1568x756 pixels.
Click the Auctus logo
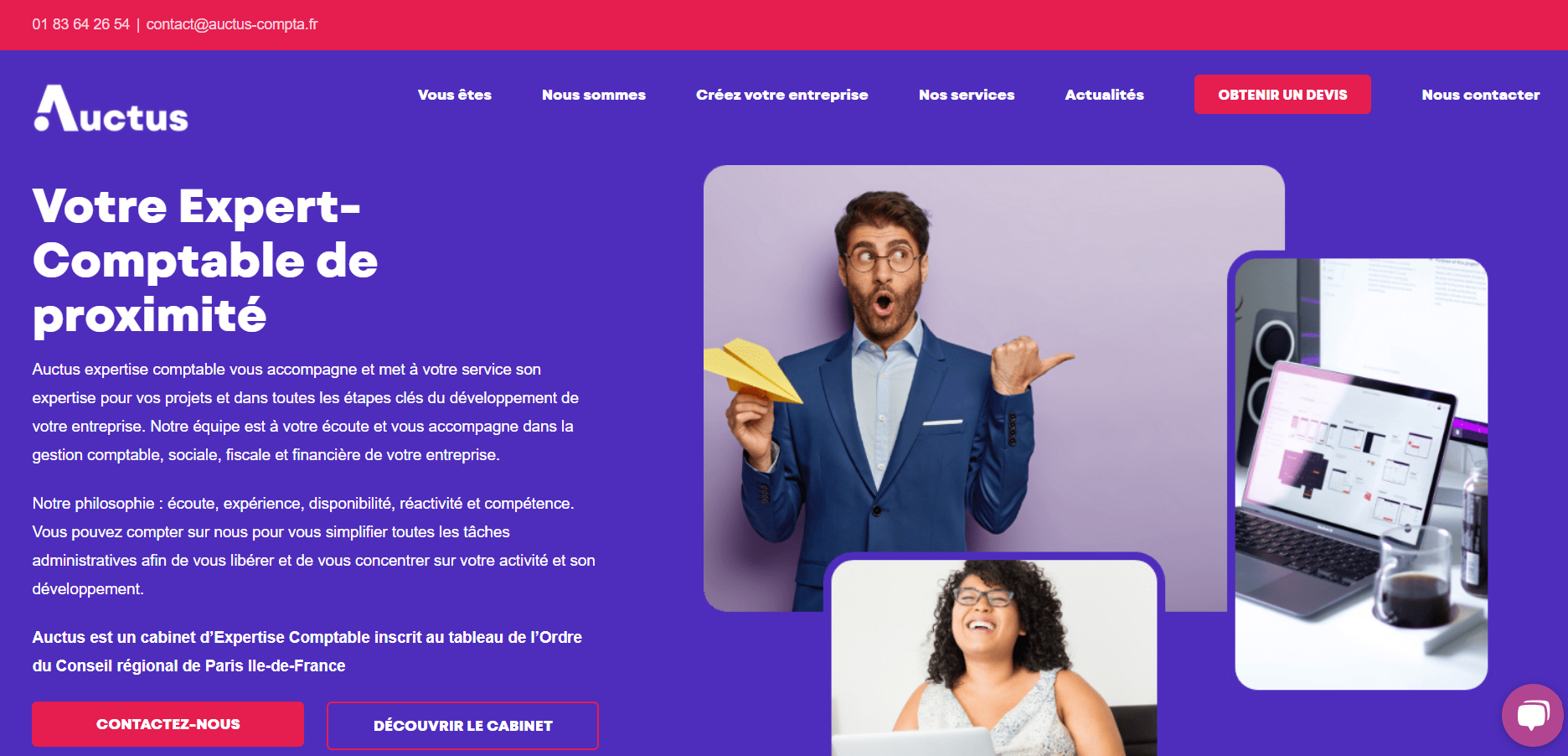(111, 108)
